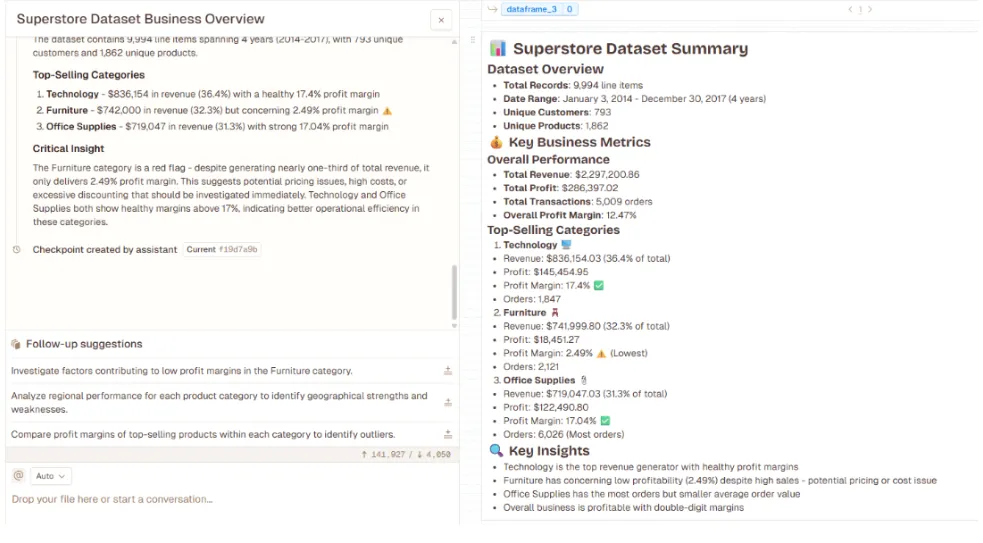Insert the compare profit margins suggestion
983x543 pixels.
click(448, 435)
